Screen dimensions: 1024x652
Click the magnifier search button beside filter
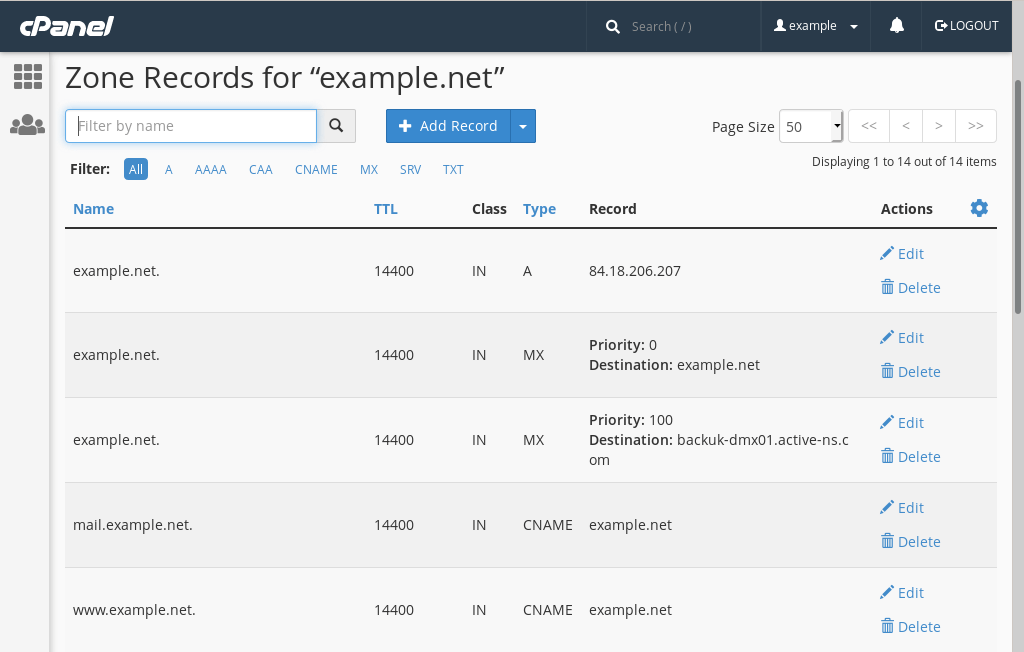tap(336, 126)
